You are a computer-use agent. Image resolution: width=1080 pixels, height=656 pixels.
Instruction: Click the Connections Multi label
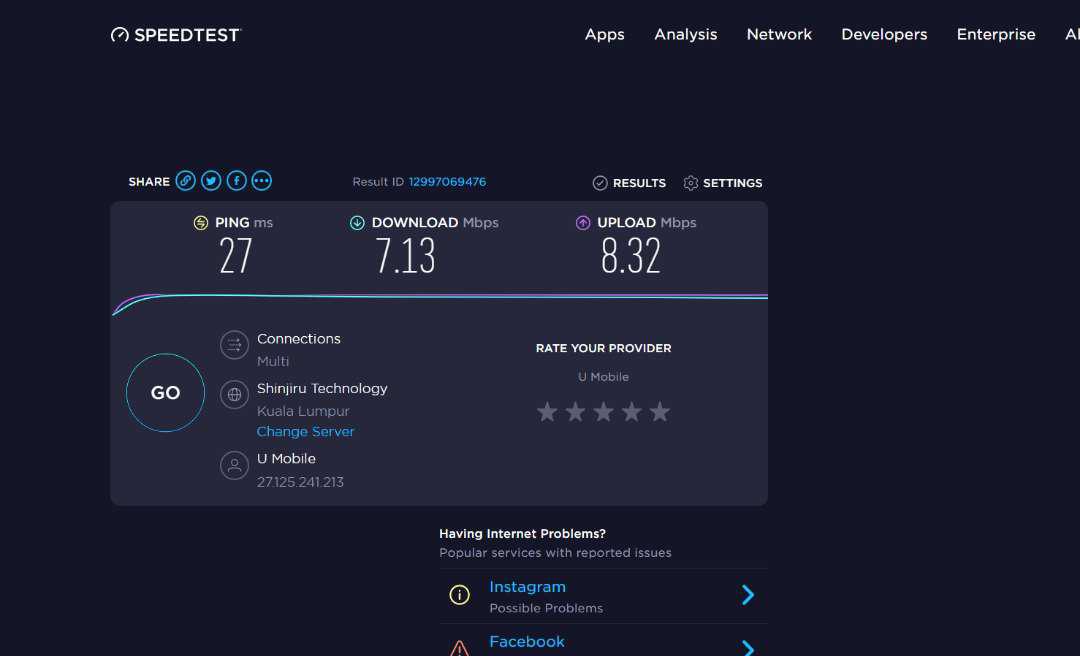click(x=273, y=361)
